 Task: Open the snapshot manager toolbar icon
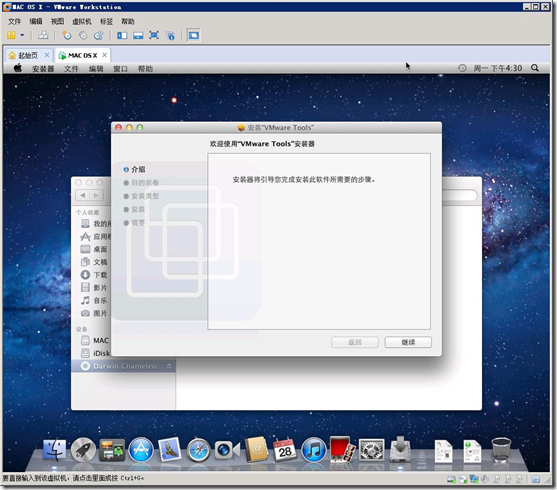click(x=98, y=35)
